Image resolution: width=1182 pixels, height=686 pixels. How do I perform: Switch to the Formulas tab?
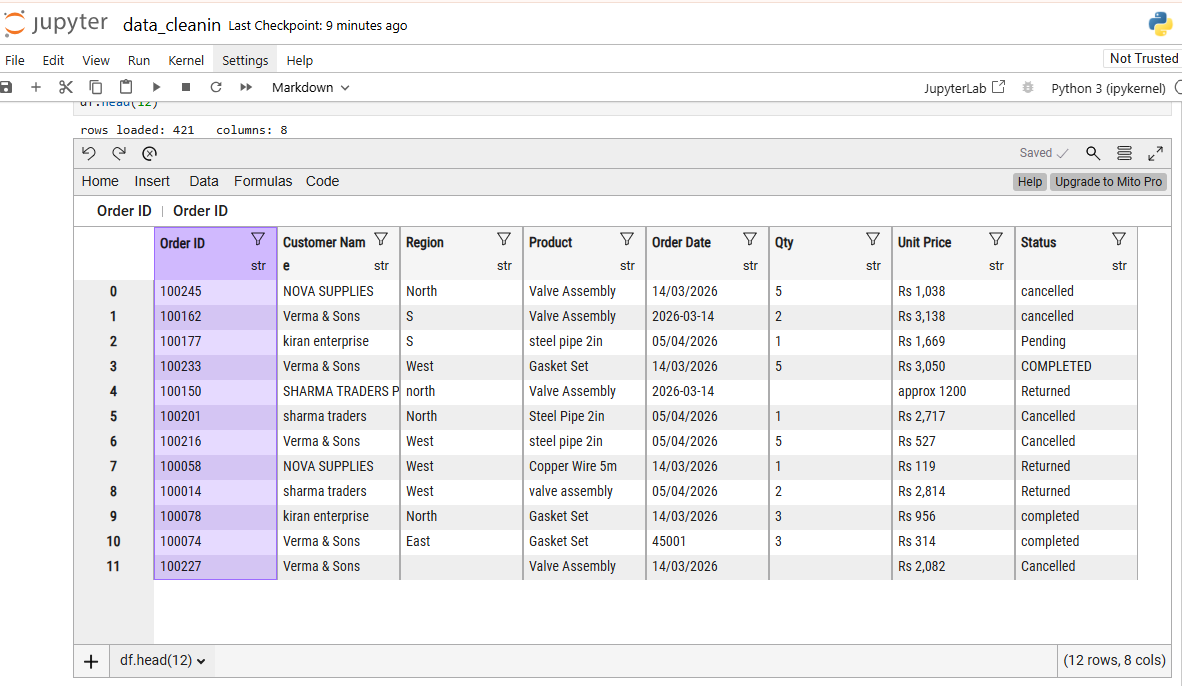[263, 181]
